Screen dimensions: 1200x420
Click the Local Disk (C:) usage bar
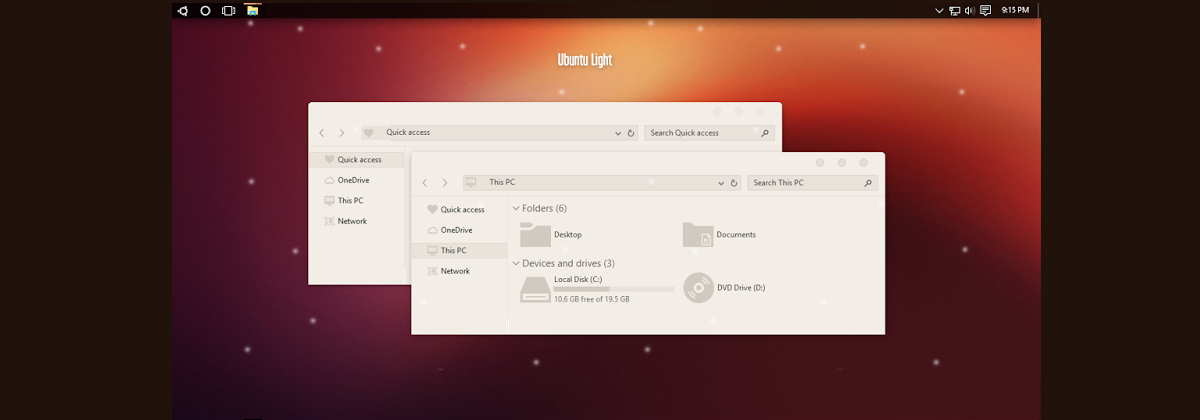tap(614, 289)
